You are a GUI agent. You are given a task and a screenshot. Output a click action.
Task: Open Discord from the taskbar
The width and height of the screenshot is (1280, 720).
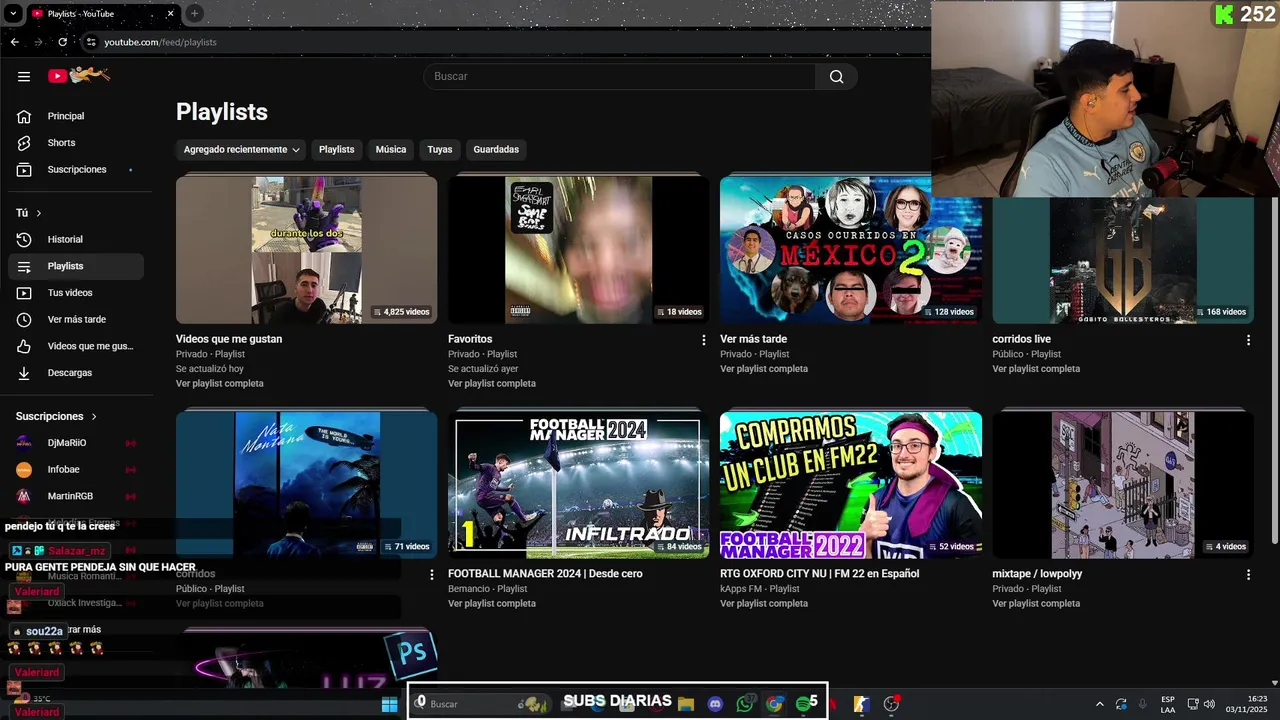coord(715,704)
